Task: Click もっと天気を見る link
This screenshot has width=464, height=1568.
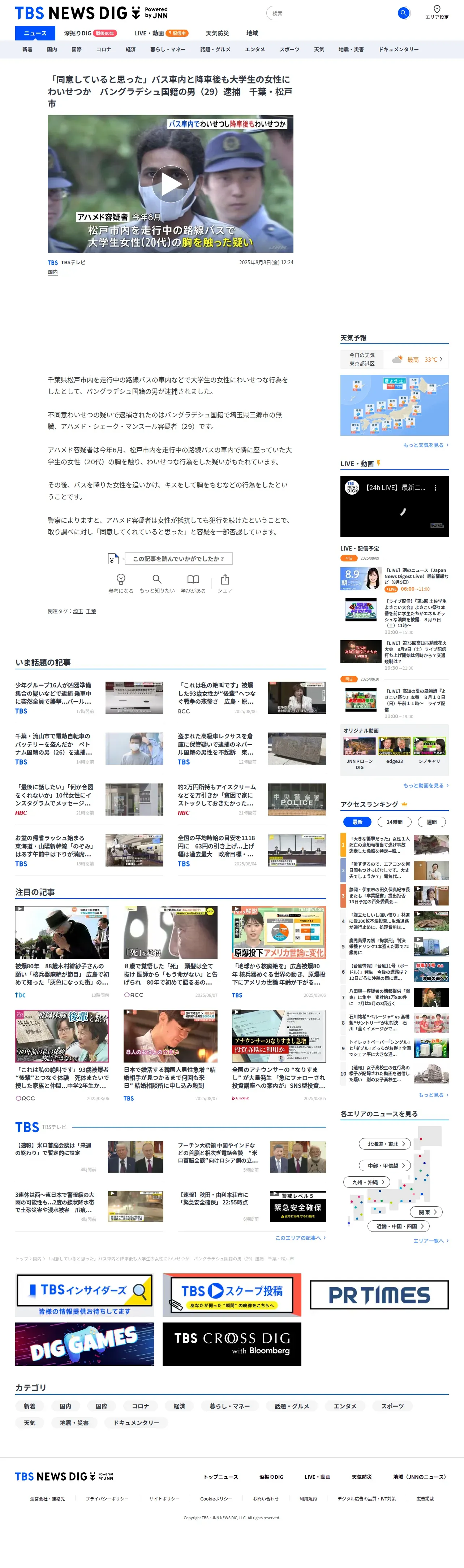Action: click(x=426, y=445)
